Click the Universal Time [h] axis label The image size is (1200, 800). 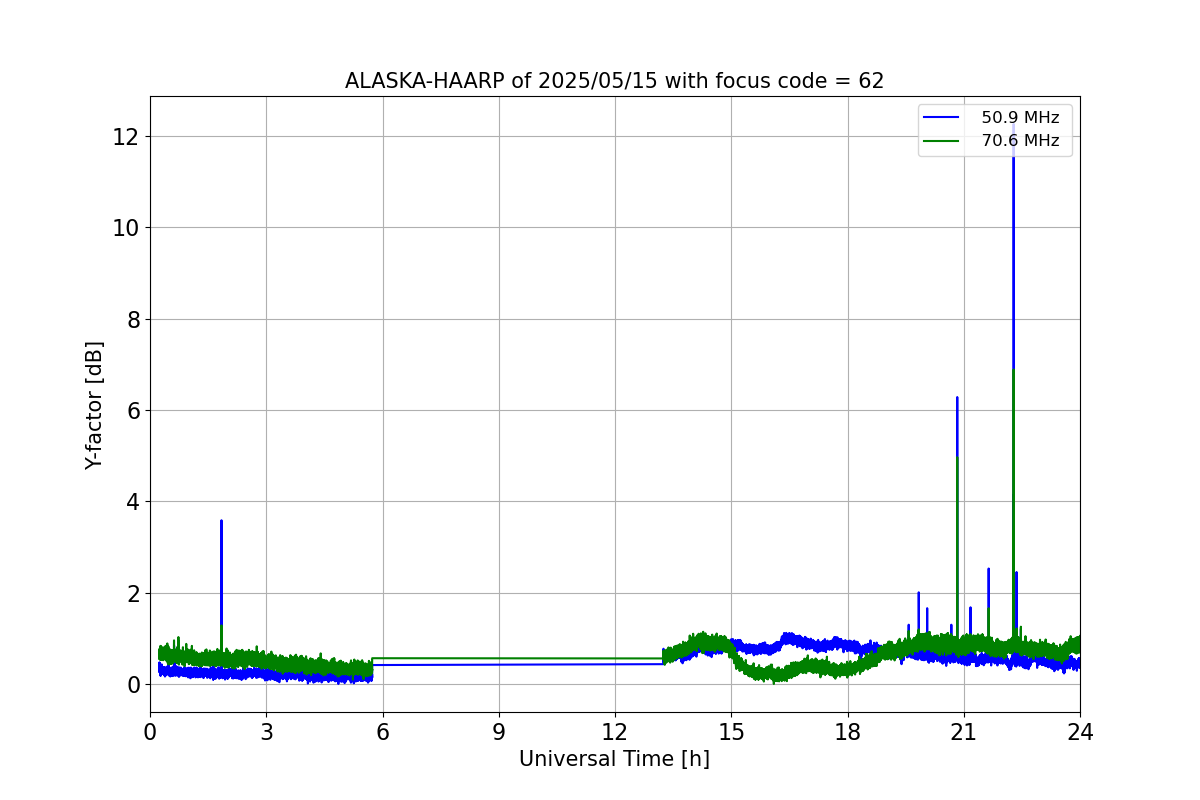pyautogui.click(x=614, y=759)
